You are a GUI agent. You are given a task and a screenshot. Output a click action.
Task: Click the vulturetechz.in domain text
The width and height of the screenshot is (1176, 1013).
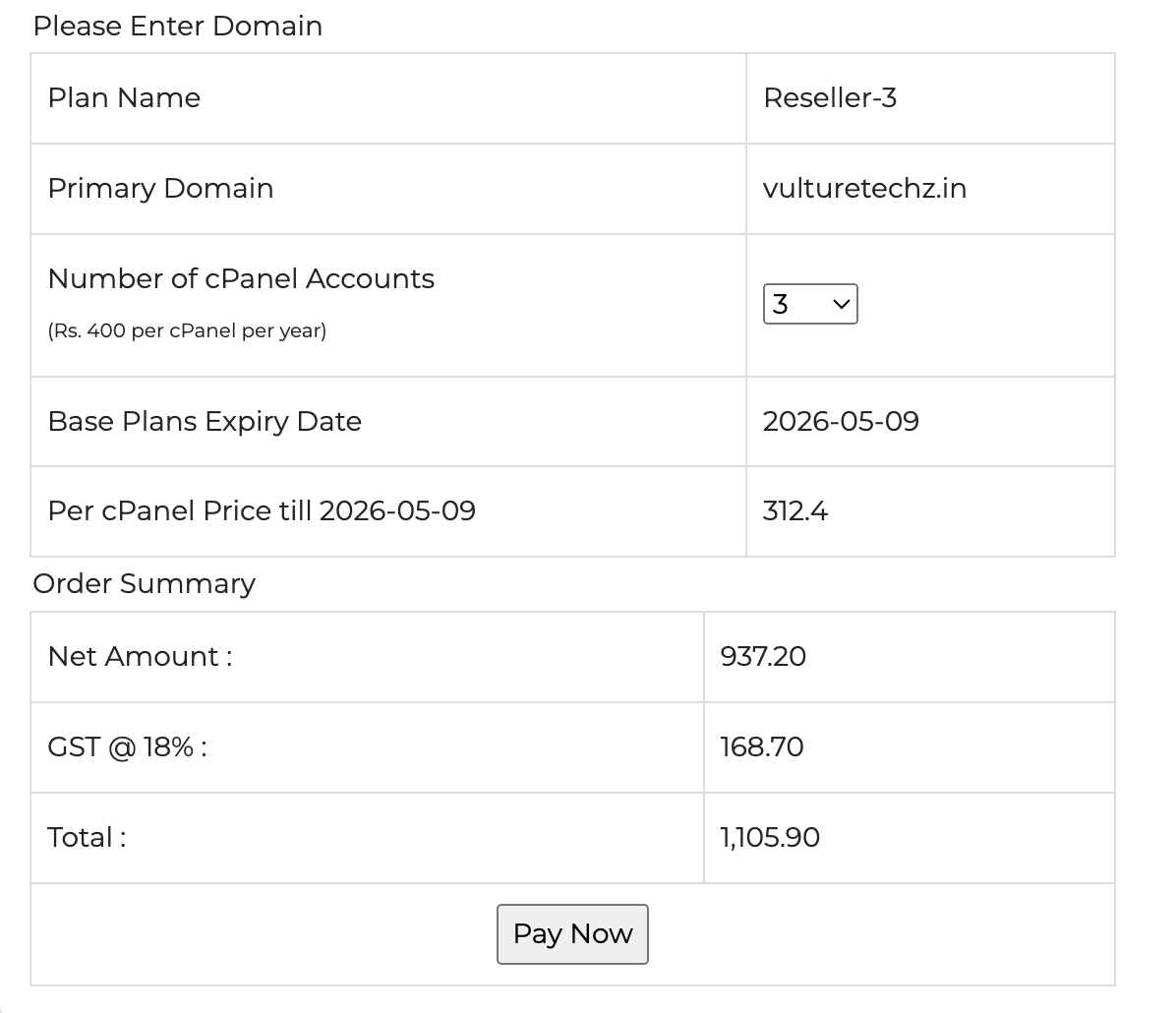[x=864, y=189]
